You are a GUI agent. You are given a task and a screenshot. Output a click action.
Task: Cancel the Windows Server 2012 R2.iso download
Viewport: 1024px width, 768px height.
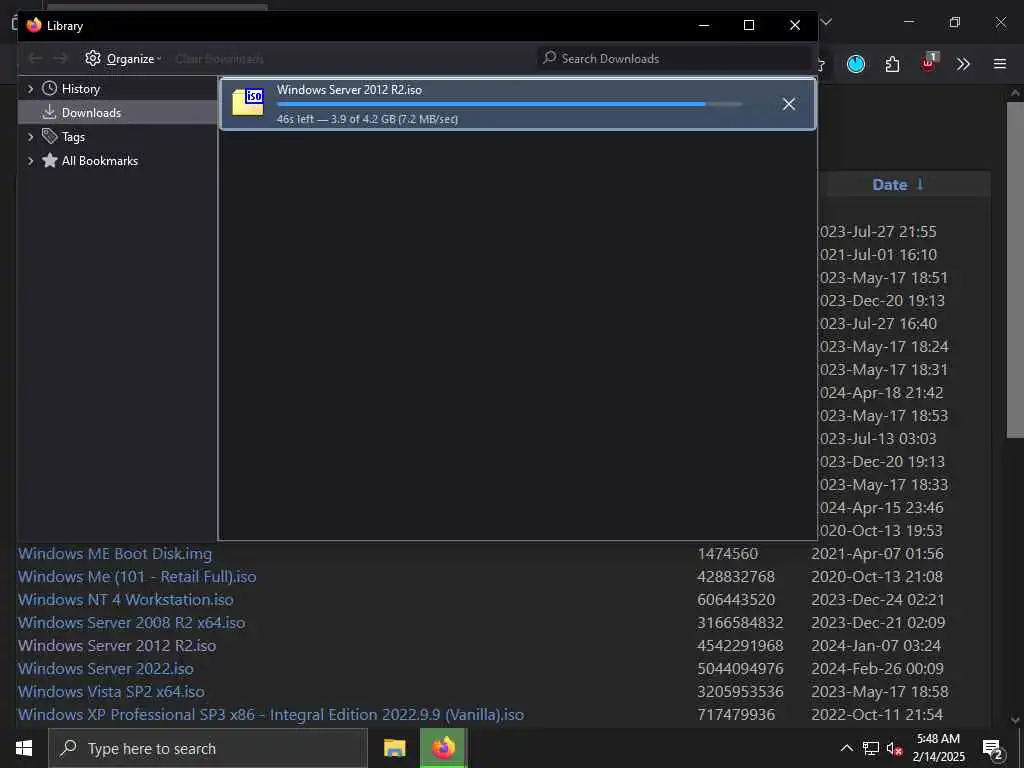(x=789, y=104)
